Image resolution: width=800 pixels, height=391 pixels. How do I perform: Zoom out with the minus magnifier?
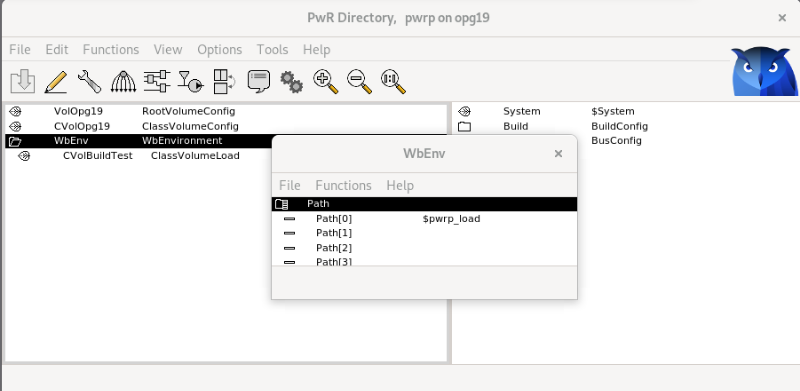pyautogui.click(x=359, y=82)
